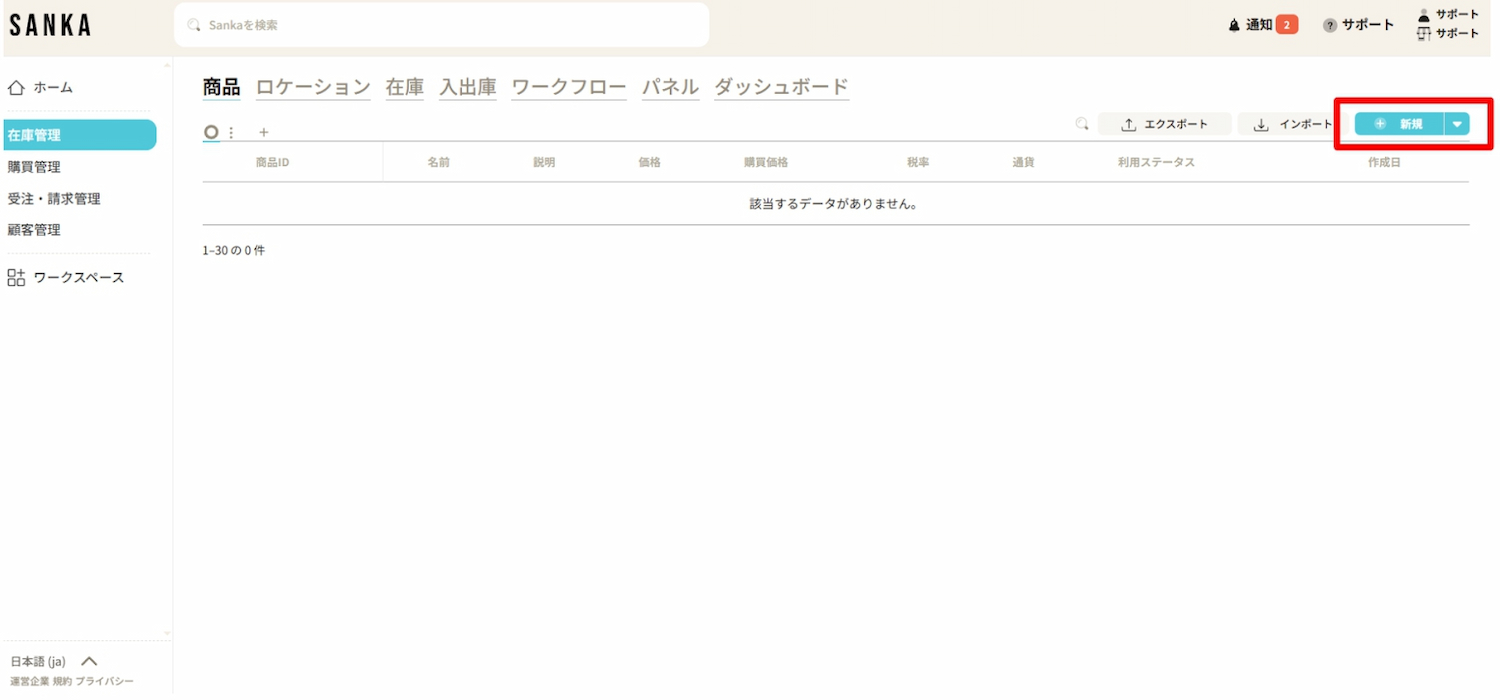1500x700 pixels.
Task: Open the support question mark icon
Action: tap(1330, 25)
